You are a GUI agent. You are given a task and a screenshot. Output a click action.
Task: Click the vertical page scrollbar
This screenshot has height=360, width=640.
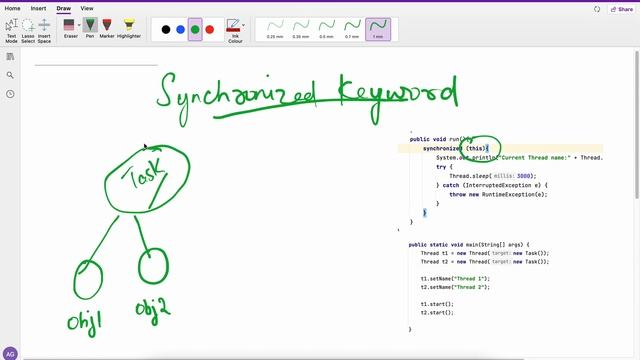pos(637,124)
